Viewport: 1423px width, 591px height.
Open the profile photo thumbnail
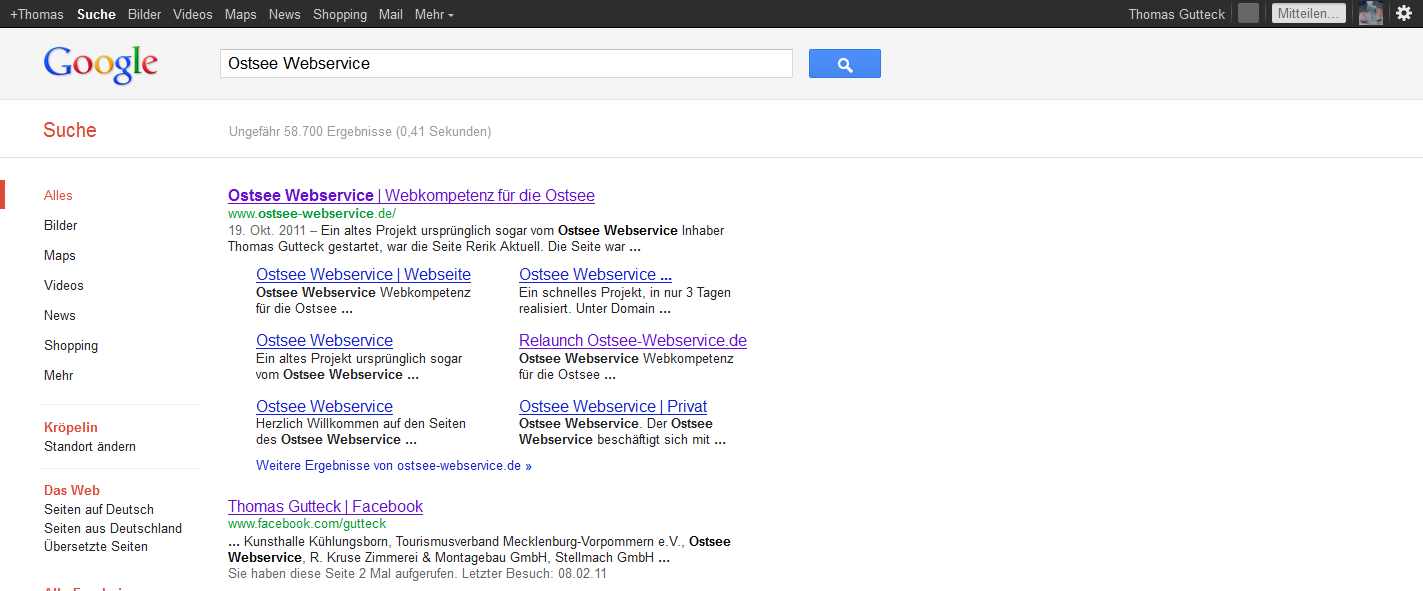coord(1371,13)
